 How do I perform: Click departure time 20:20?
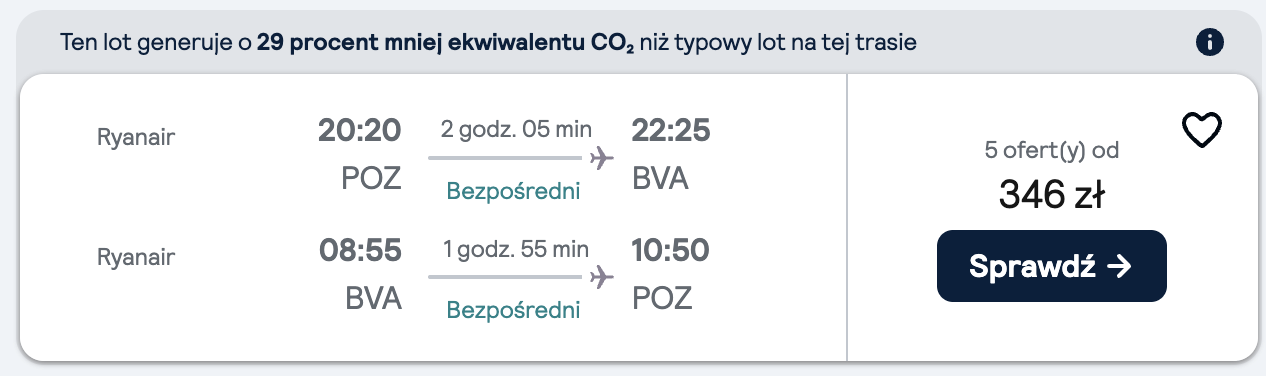pyautogui.click(x=360, y=130)
